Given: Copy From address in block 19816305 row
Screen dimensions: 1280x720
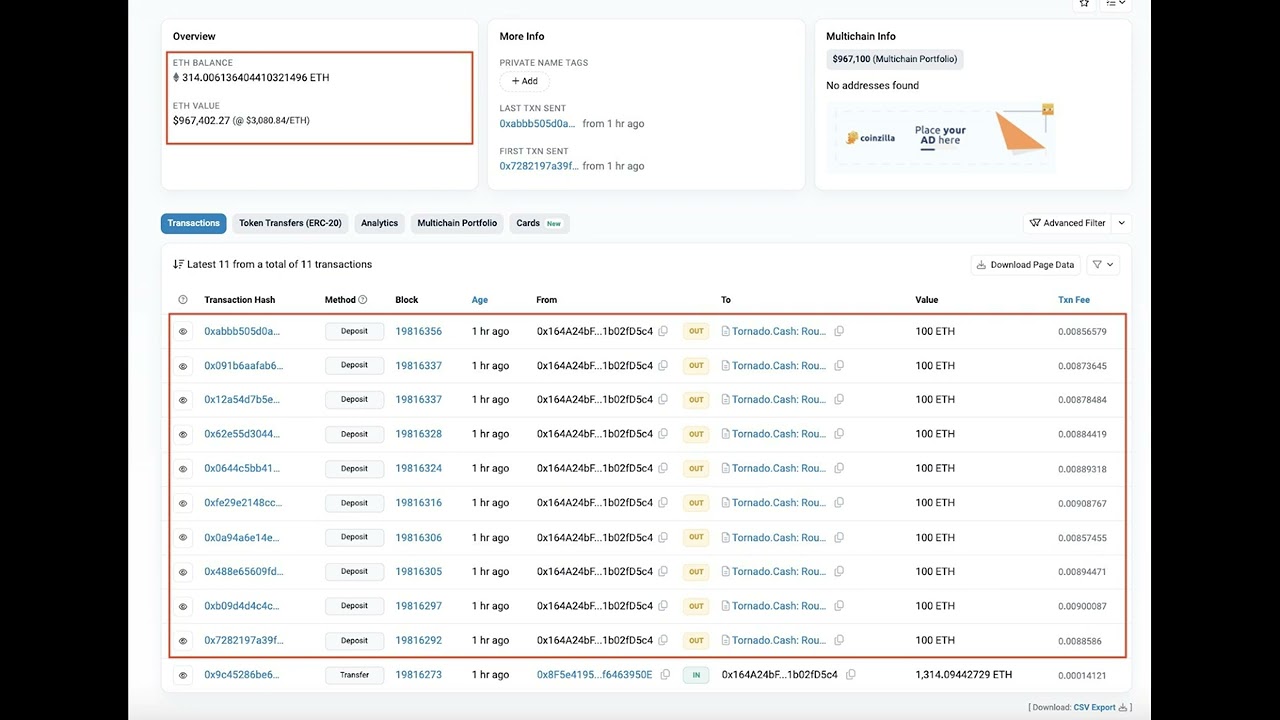Looking at the screenshot, I should click(663, 572).
